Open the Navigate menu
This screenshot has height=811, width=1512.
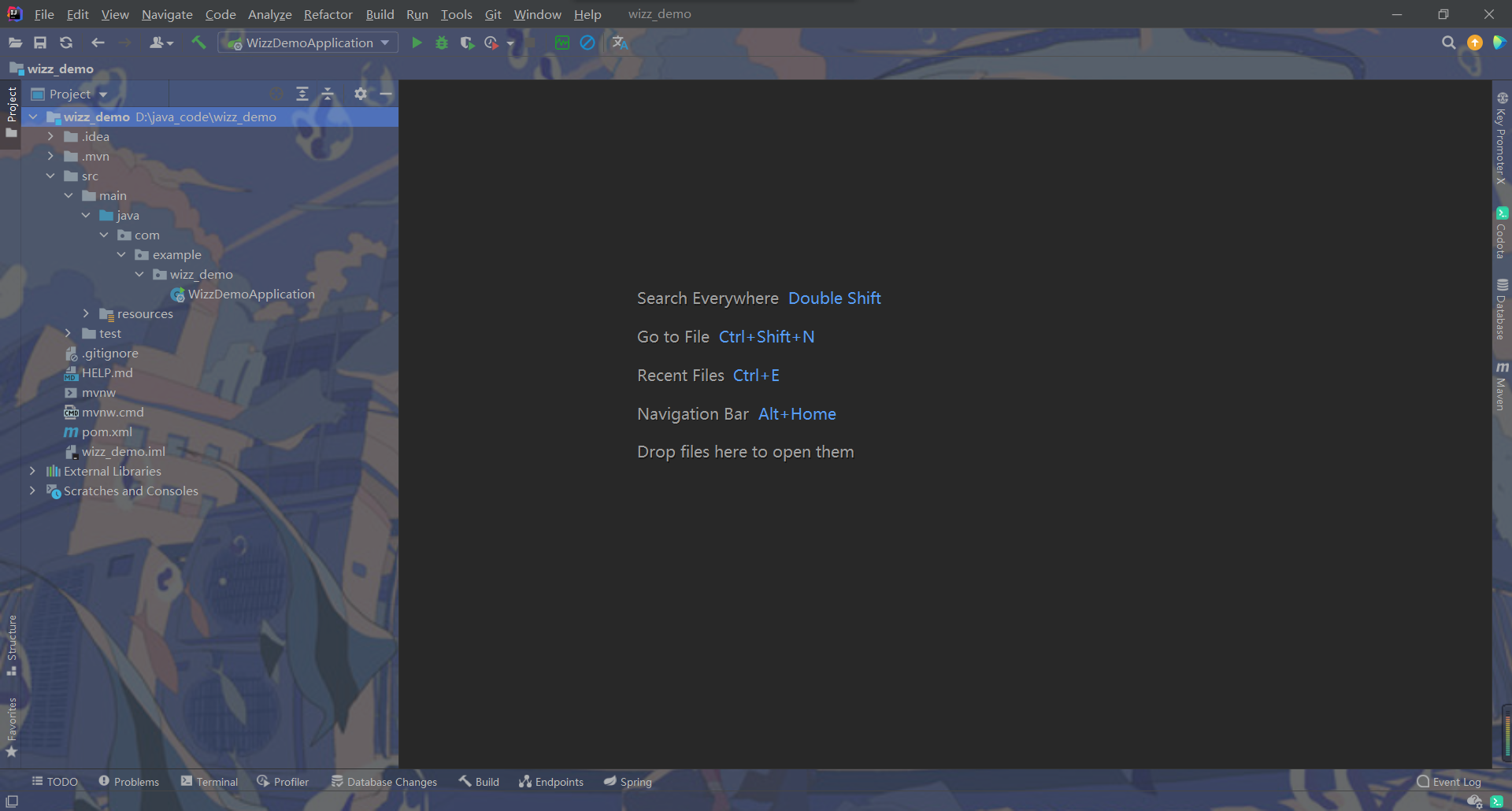pyautogui.click(x=167, y=14)
